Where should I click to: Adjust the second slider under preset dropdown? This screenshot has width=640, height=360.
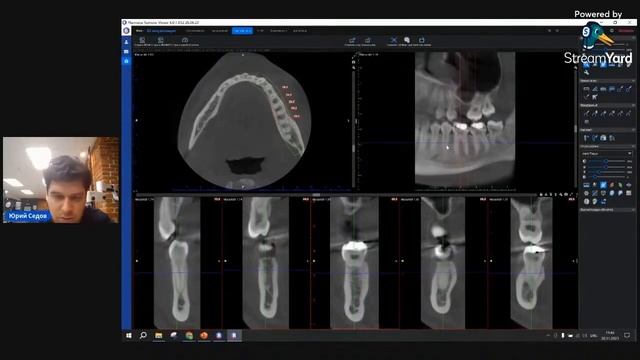tap(606, 167)
